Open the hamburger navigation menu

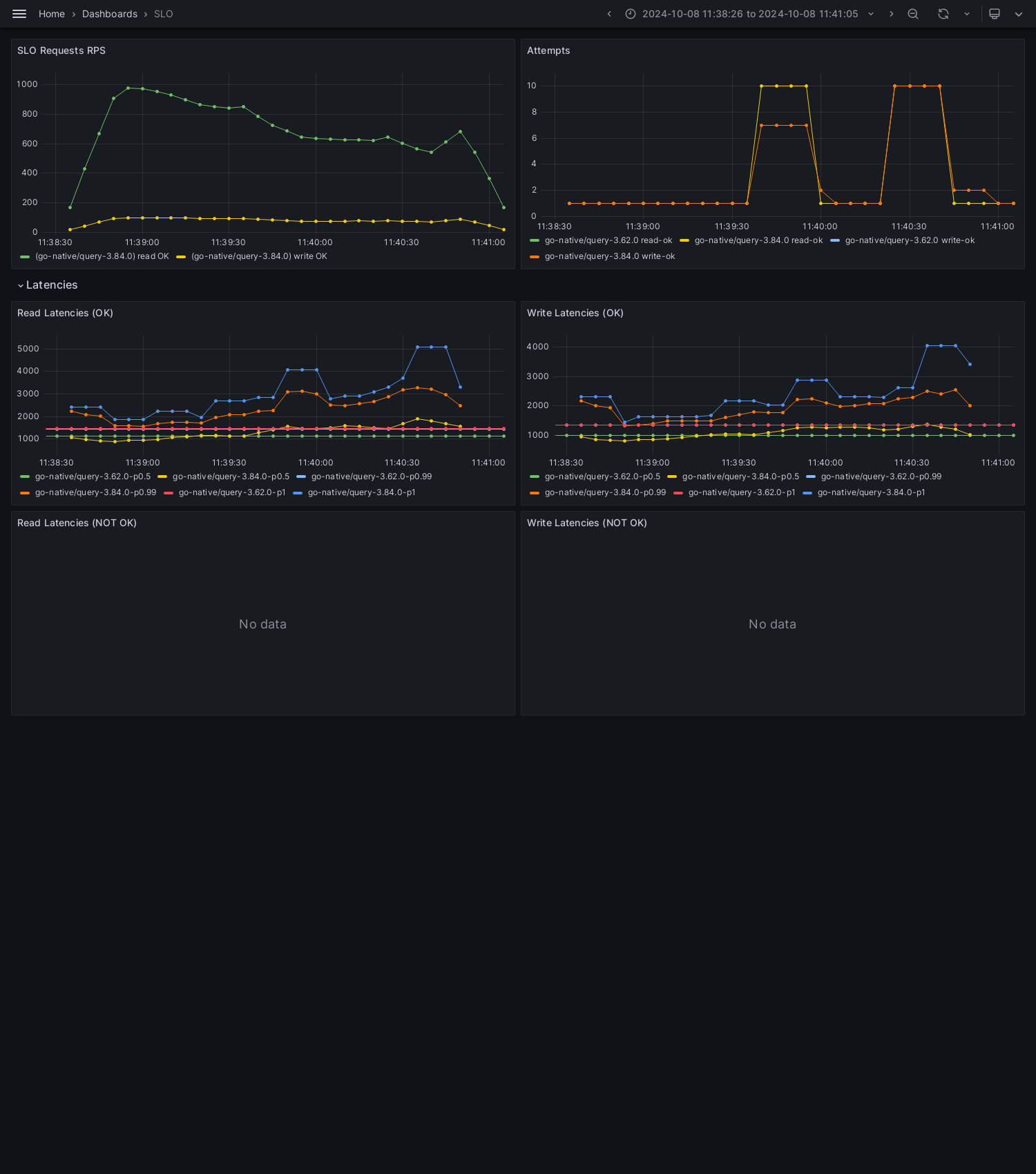pos(19,14)
